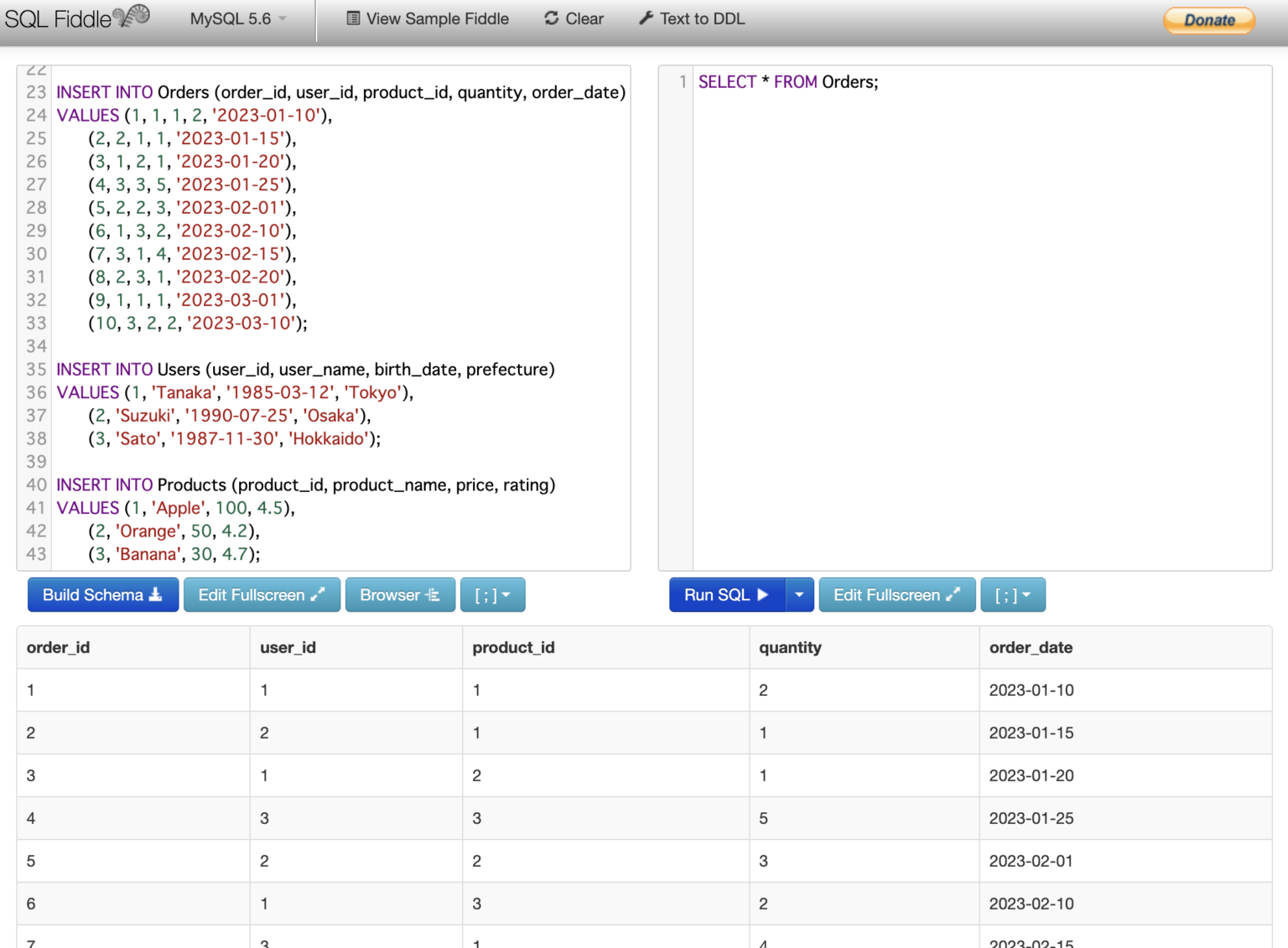Click the quantity column header
The width and height of the screenshot is (1288, 948).
coord(790,648)
